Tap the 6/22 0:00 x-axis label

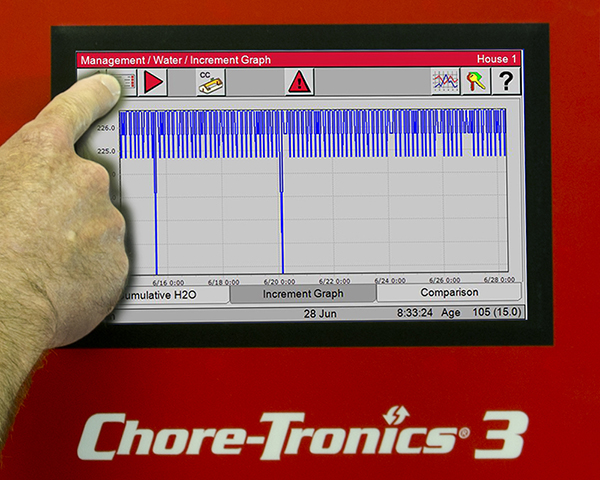click(334, 281)
